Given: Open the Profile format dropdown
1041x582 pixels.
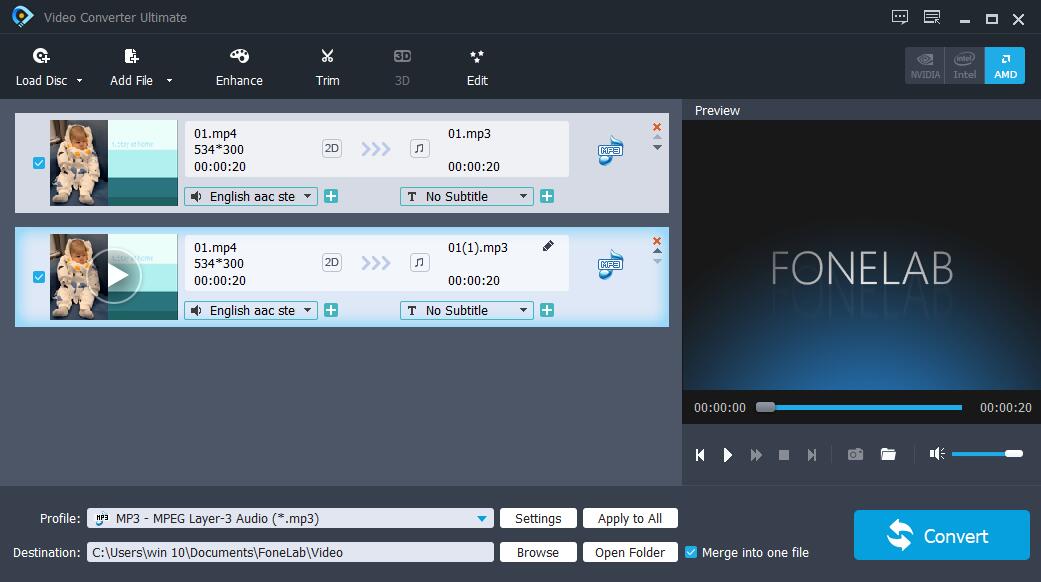Looking at the screenshot, I should (290, 518).
